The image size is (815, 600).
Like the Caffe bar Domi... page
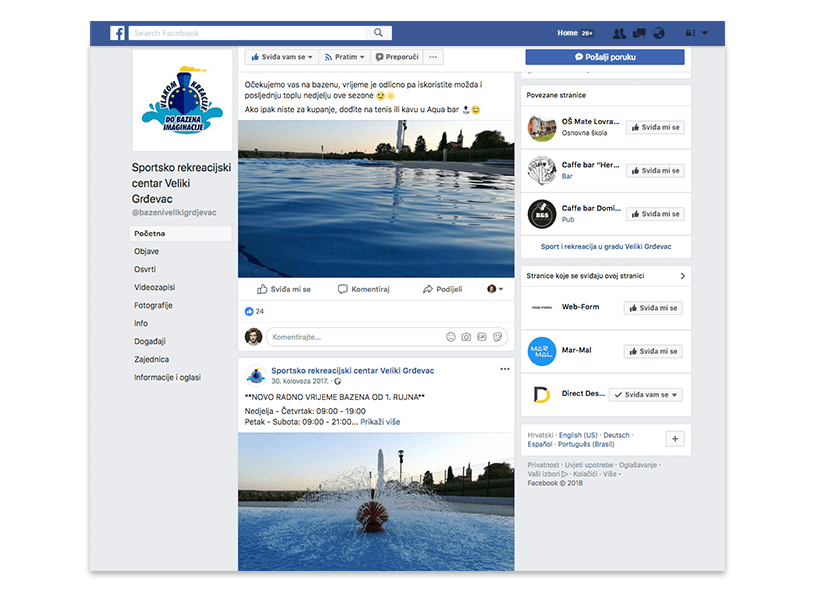655,214
